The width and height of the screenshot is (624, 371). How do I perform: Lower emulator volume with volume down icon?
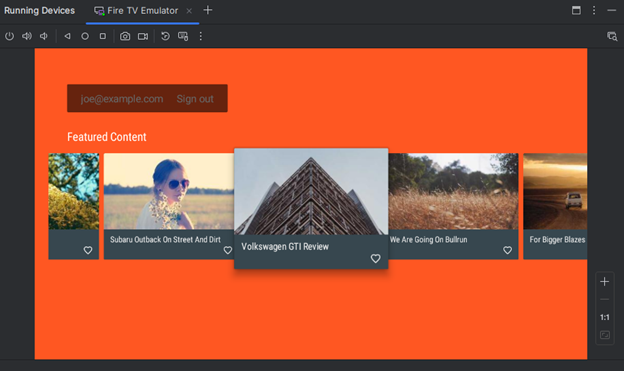pos(44,36)
